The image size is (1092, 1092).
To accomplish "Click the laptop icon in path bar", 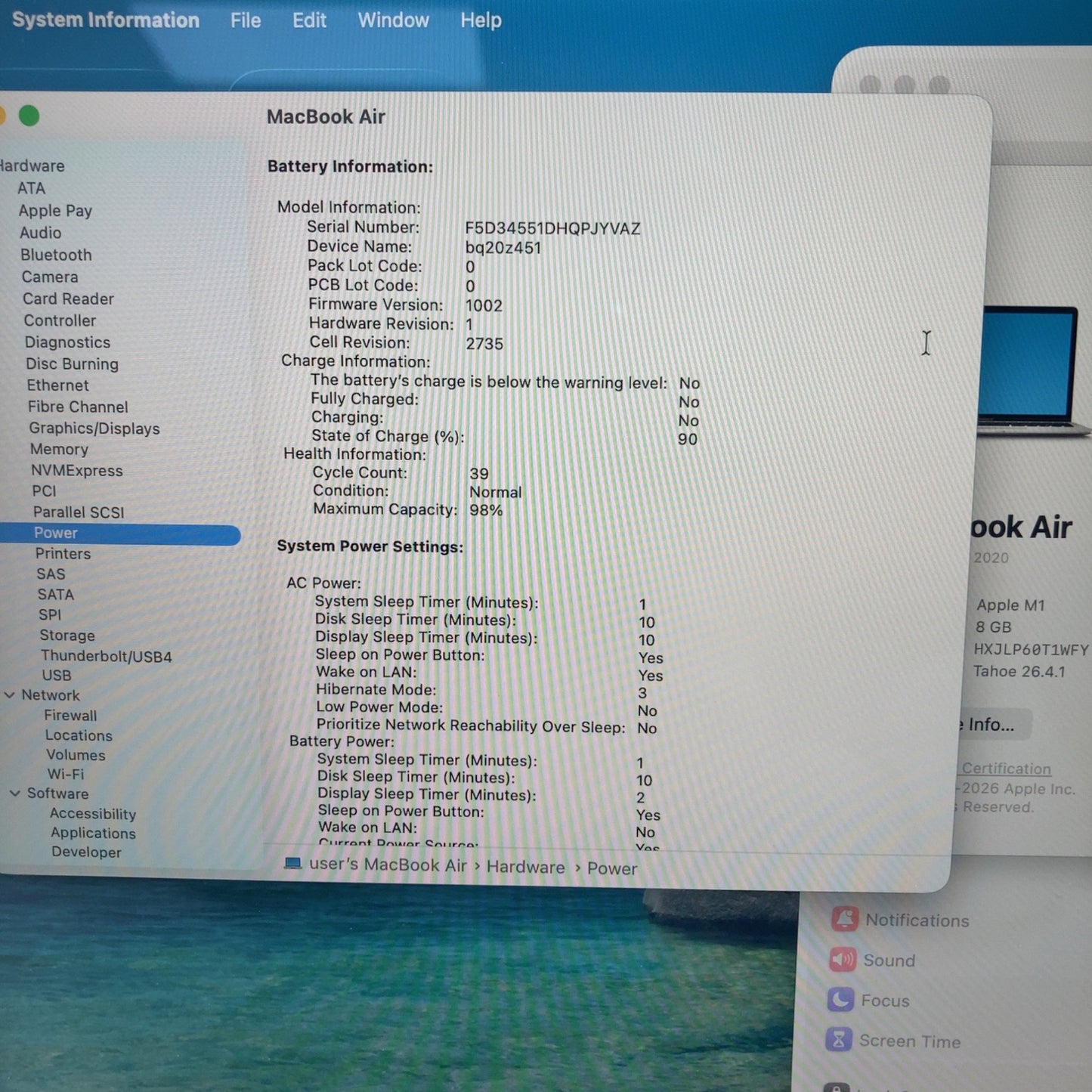I will pyautogui.click(x=292, y=863).
